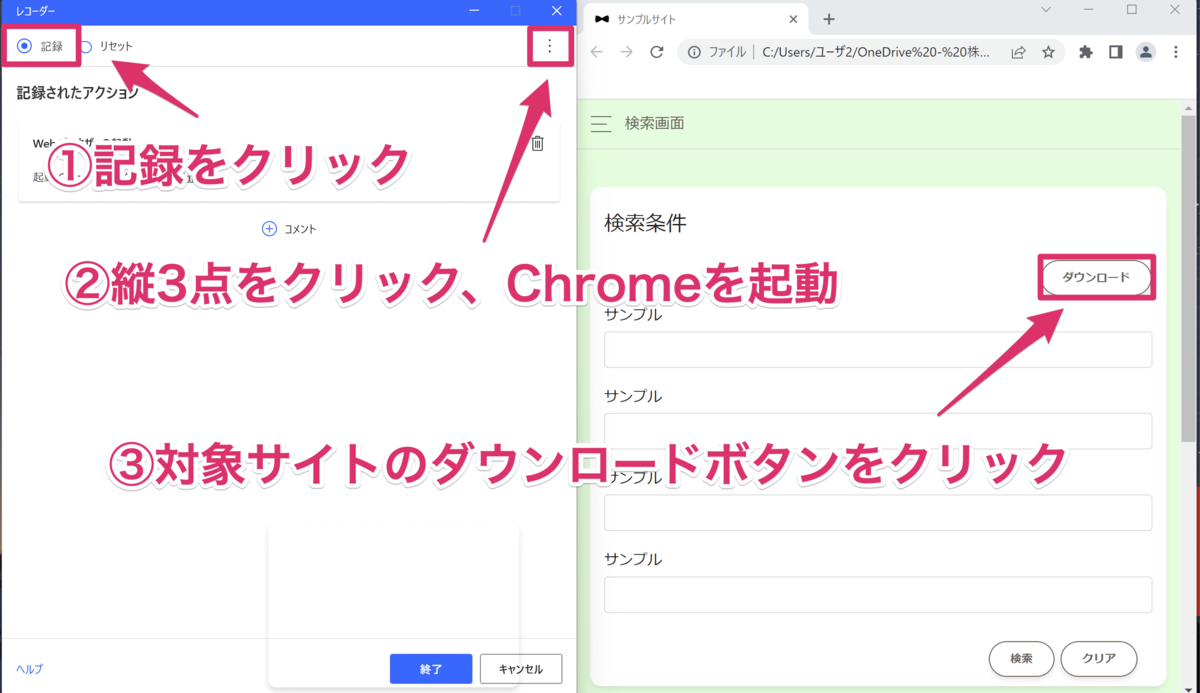
Task: Delete the Webブラウザーの起動 action with the trash icon
Action: 538,143
